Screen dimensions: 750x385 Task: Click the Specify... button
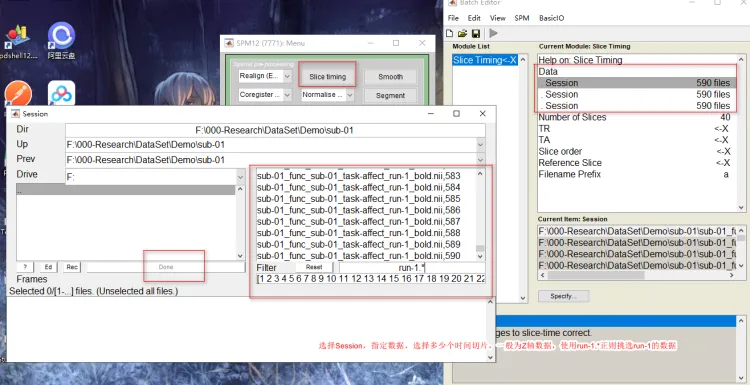[563, 296]
